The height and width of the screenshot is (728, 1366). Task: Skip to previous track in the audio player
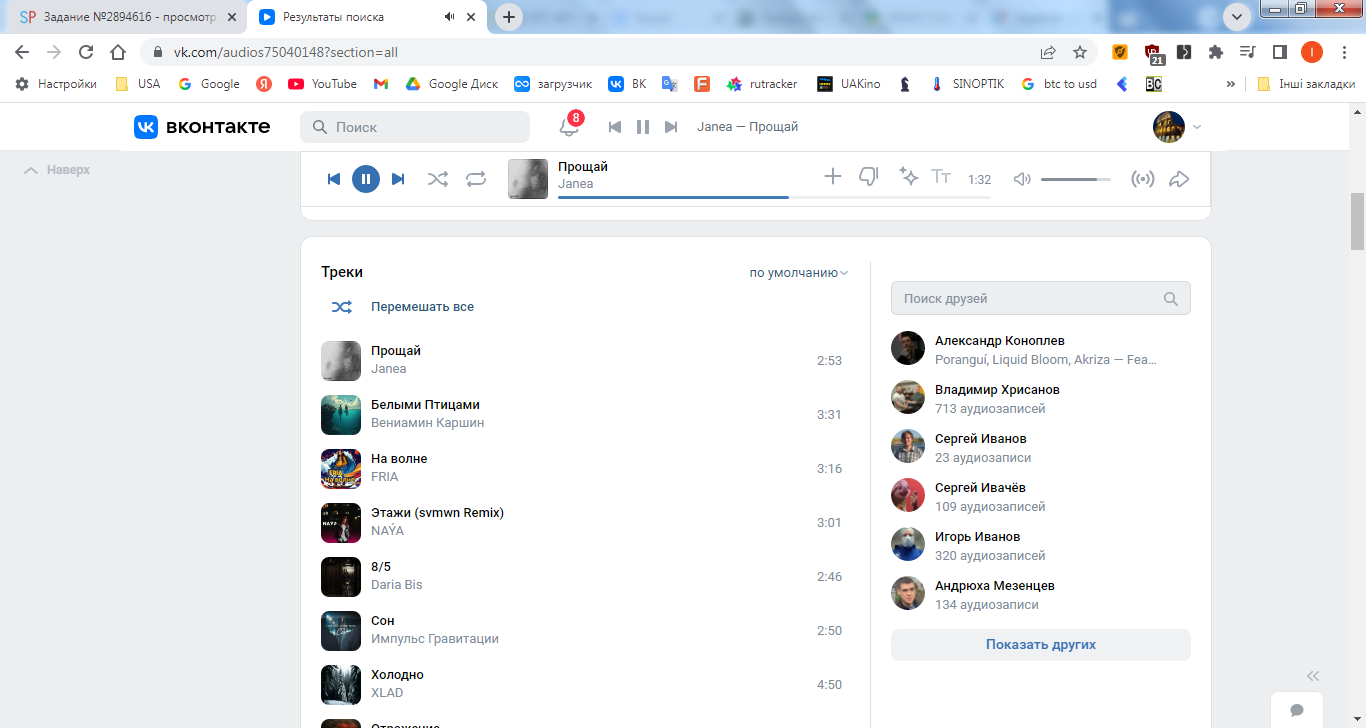coord(334,179)
